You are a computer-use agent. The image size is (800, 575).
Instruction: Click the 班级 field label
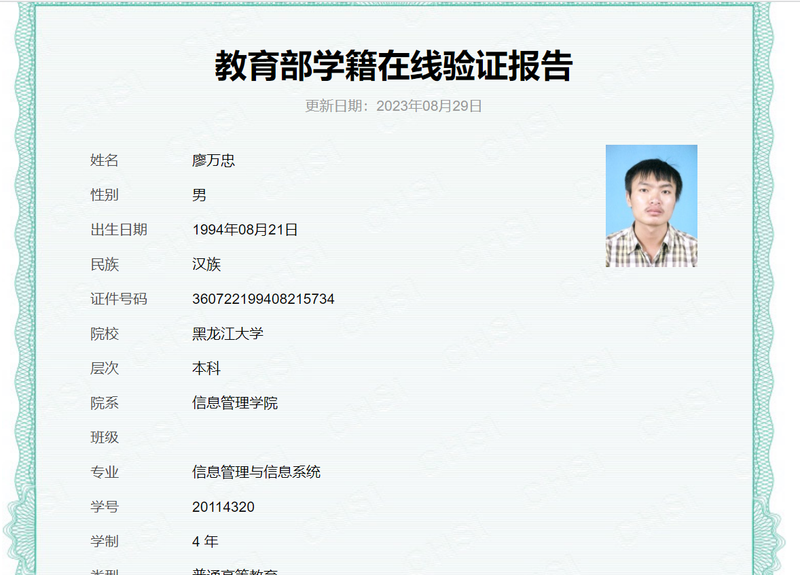[x=105, y=437]
